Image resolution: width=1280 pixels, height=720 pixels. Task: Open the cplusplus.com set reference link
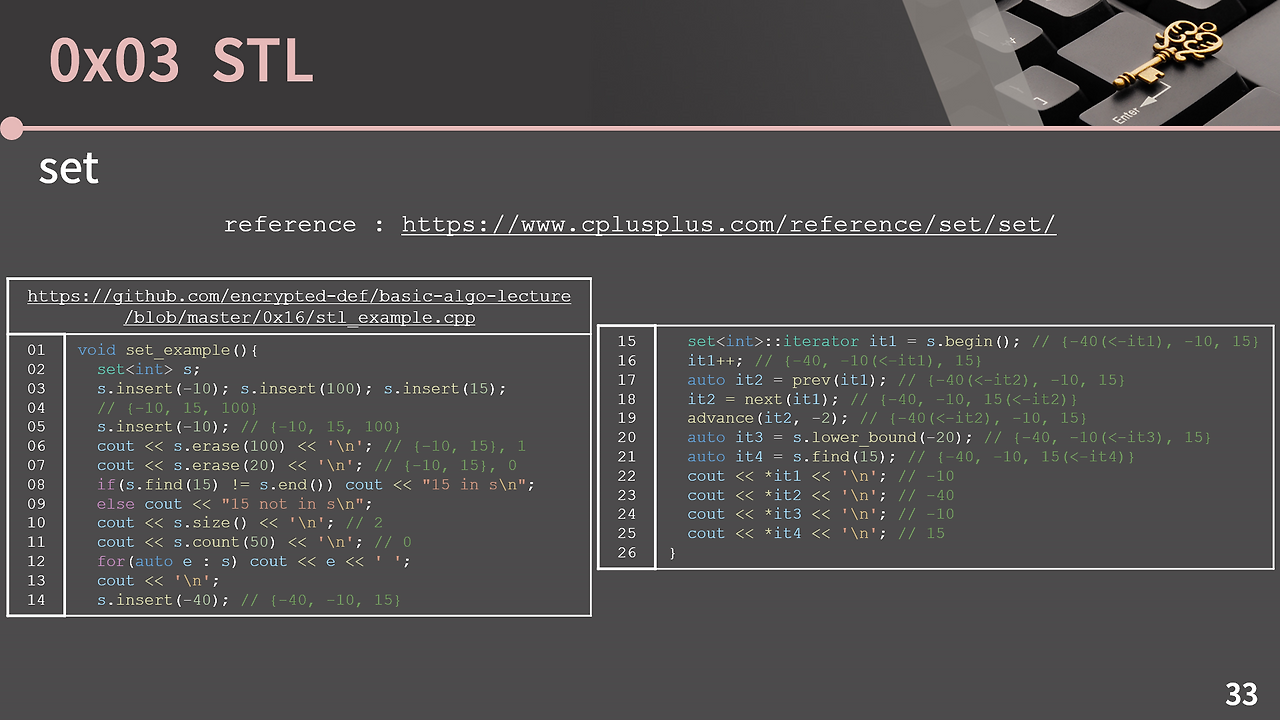pyautogui.click(x=728, y=224)
